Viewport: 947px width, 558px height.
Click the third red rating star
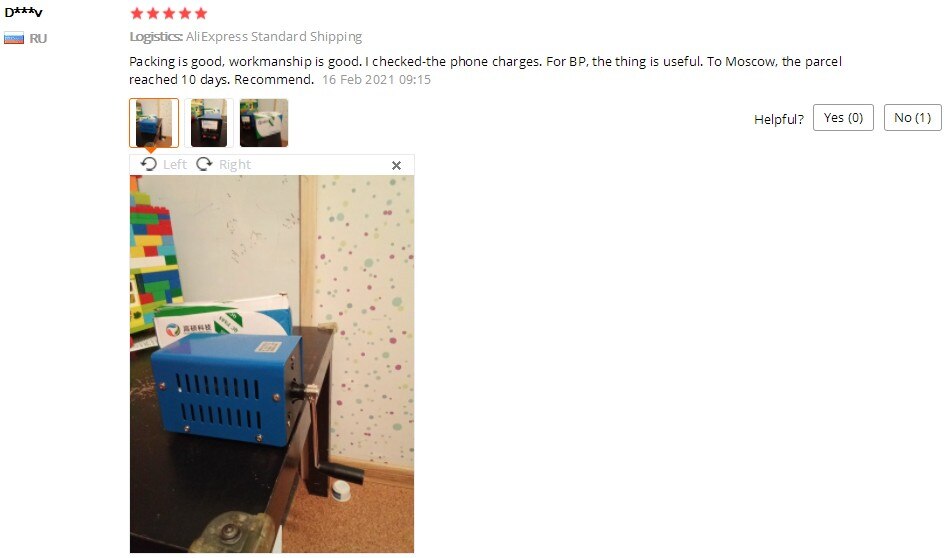[x=169, y=13]
